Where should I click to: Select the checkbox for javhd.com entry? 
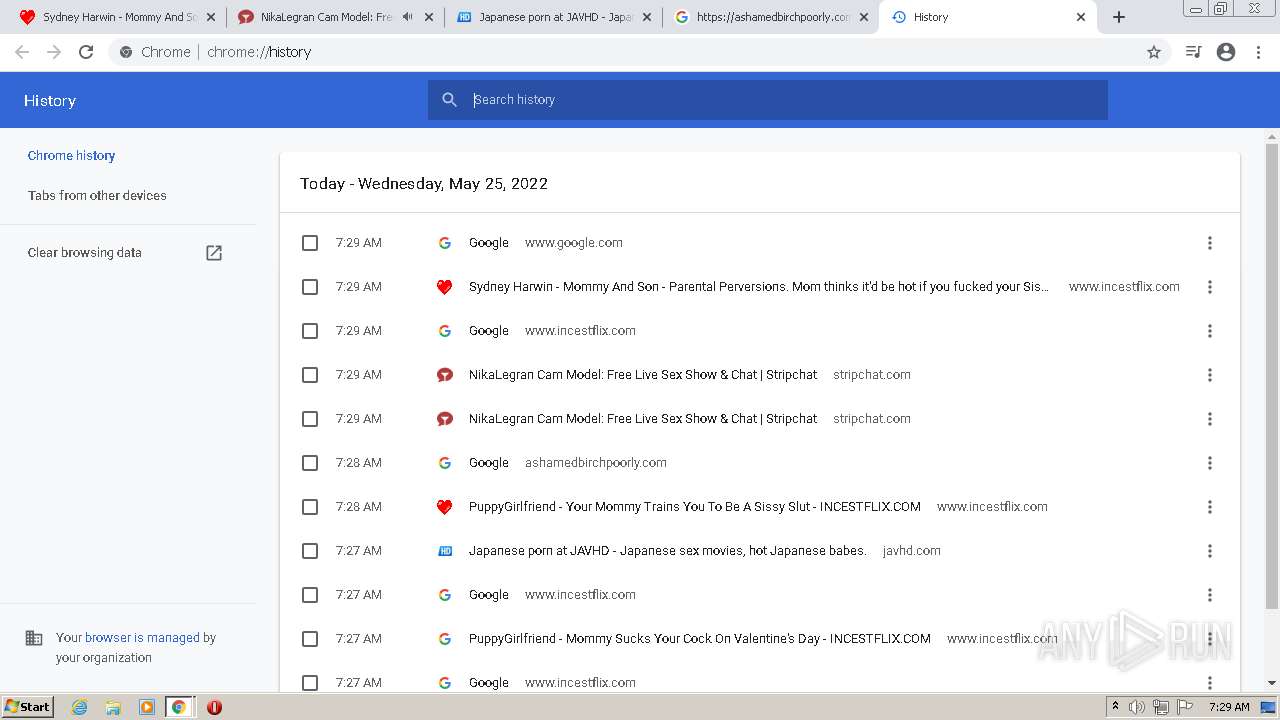pos(310,551)
